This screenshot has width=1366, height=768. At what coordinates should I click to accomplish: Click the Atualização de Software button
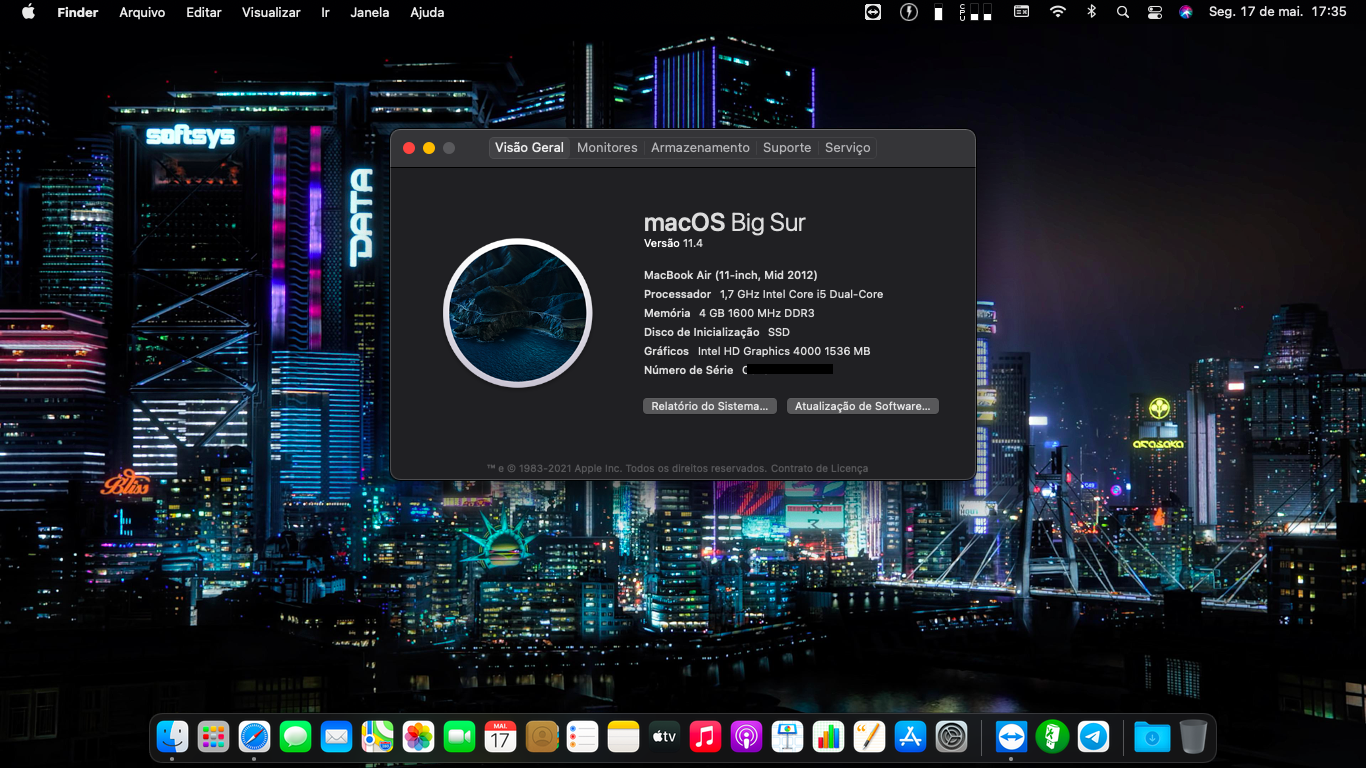(x=862, y=406)
